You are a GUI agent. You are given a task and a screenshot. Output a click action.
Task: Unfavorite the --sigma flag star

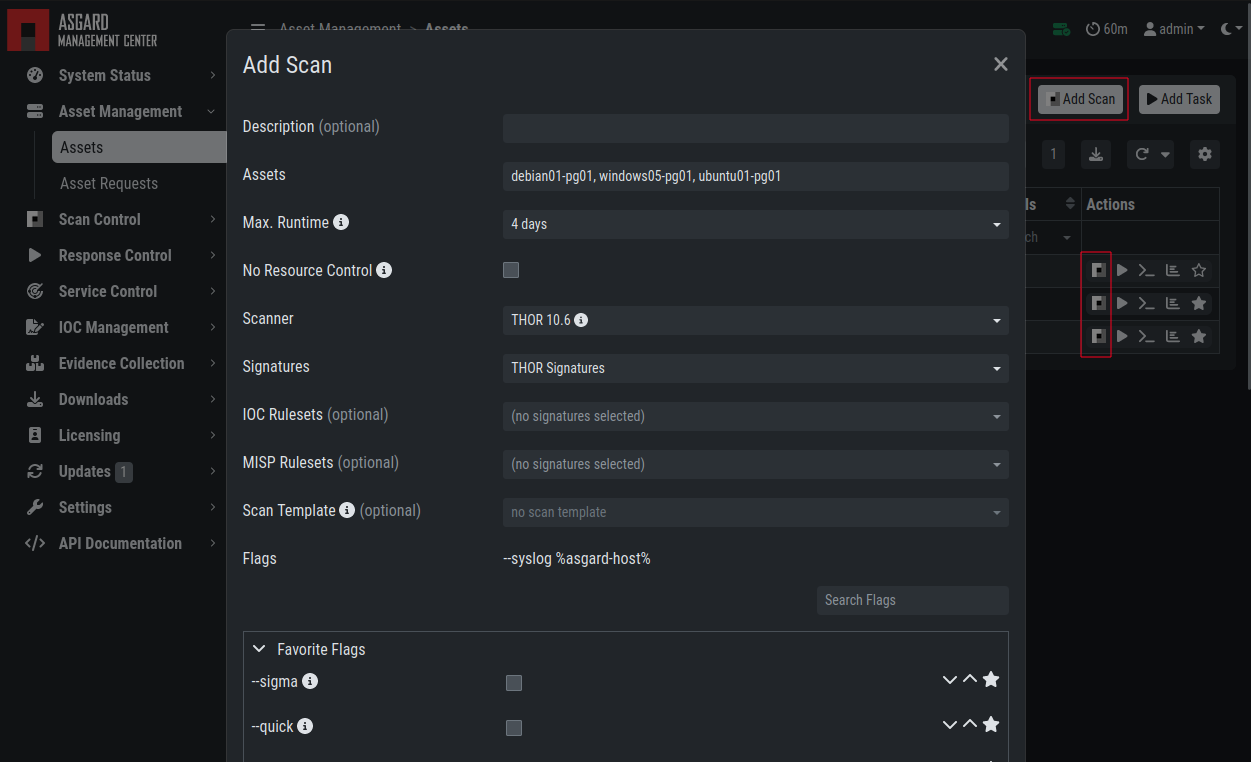[x=991, y=680]
